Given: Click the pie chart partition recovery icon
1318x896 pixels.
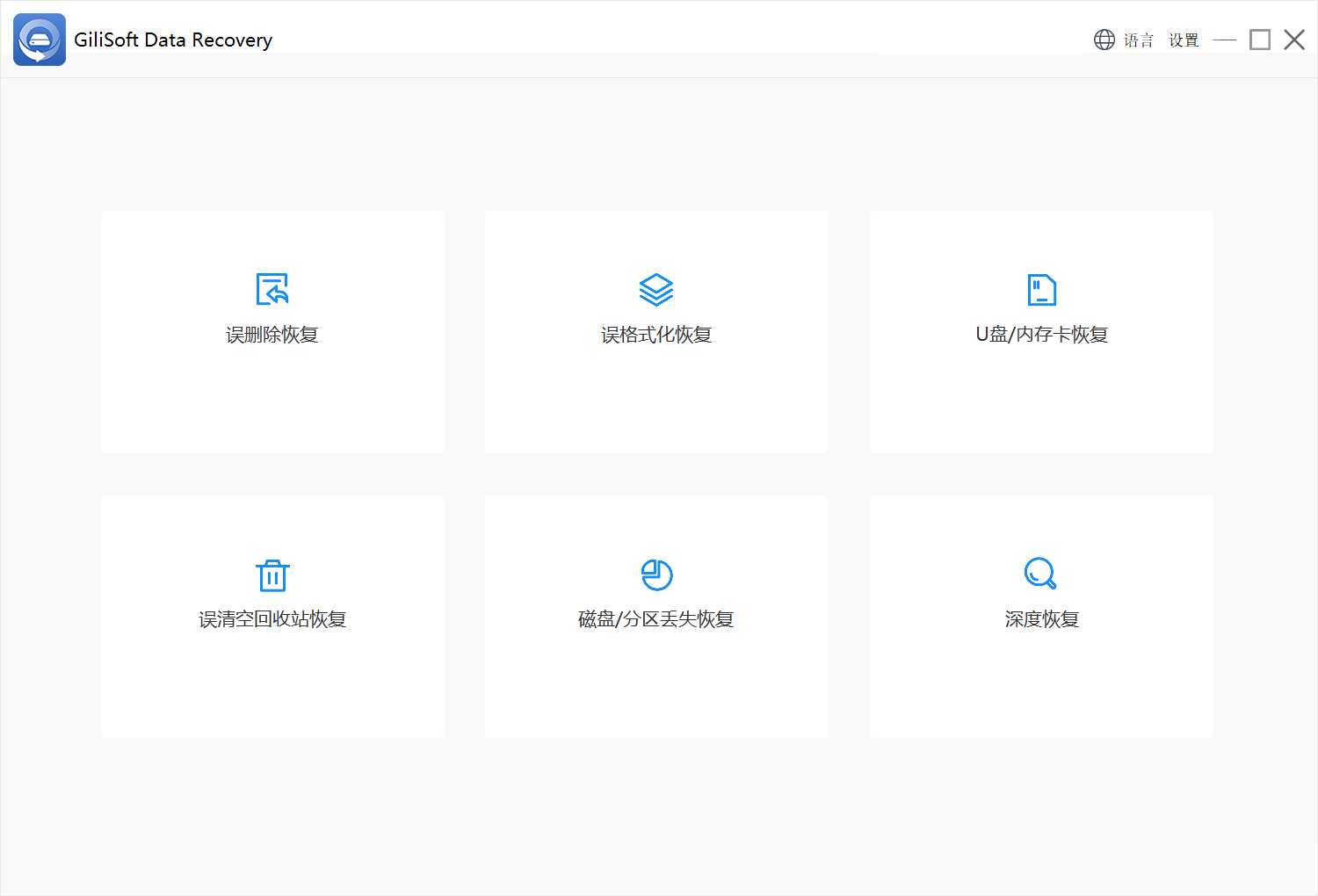Looking at the screenshot, I should (x=656, y=574).
